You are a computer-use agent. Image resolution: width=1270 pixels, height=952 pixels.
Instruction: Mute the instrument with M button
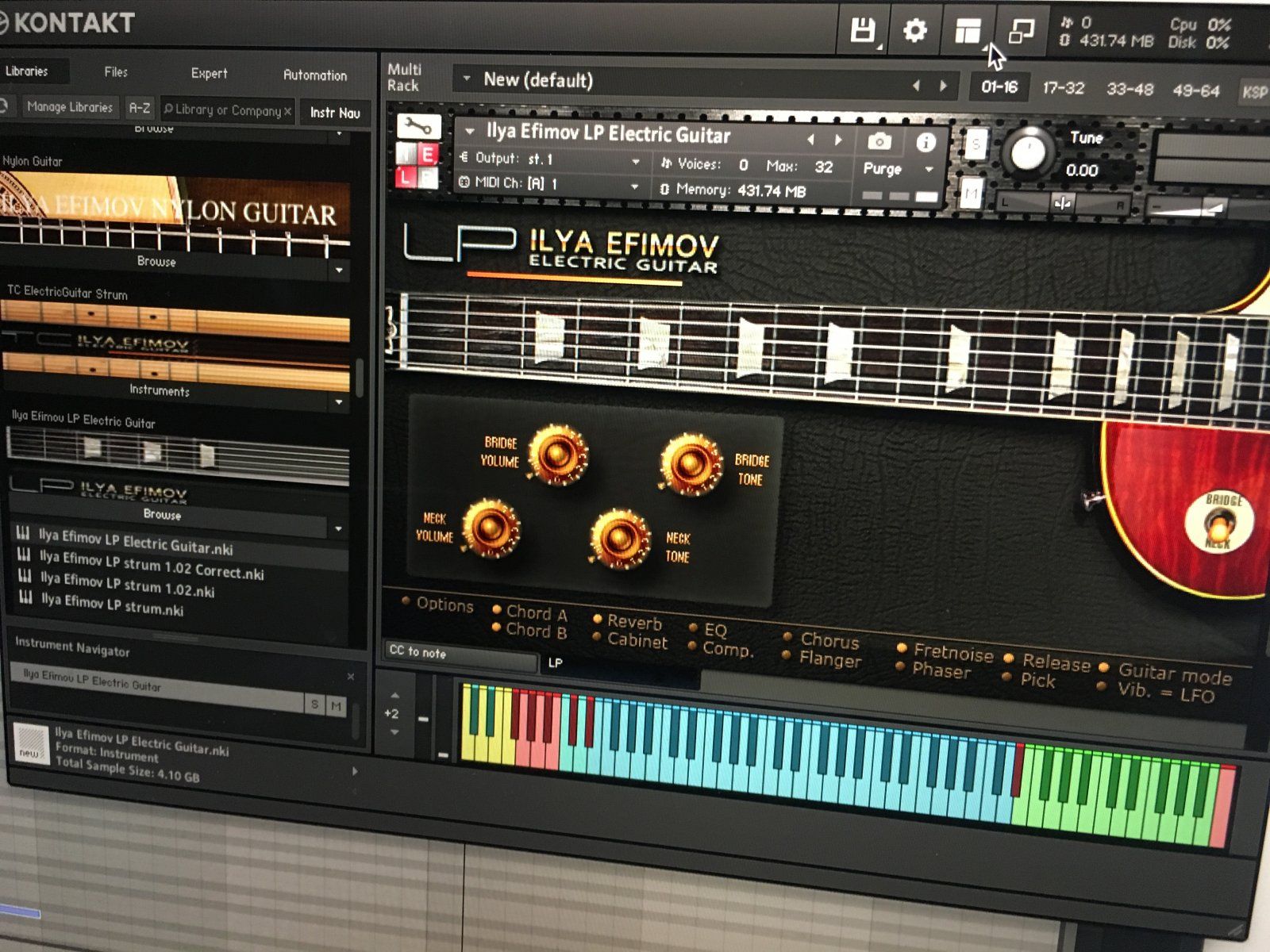point(970,194)
